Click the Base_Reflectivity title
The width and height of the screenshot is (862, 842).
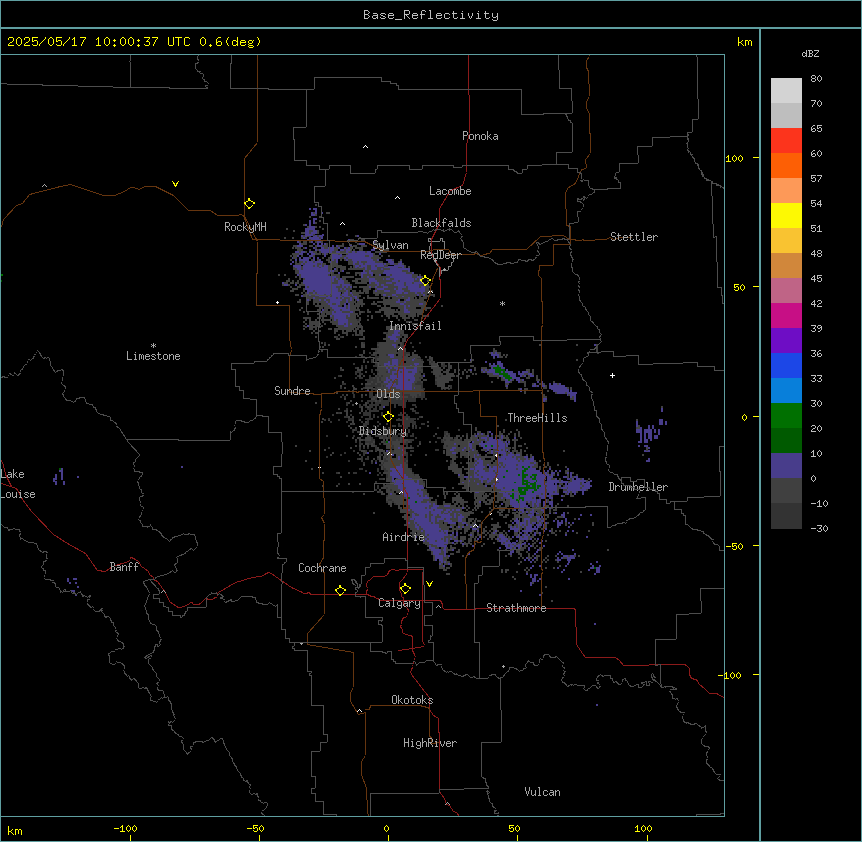(431, 15)
